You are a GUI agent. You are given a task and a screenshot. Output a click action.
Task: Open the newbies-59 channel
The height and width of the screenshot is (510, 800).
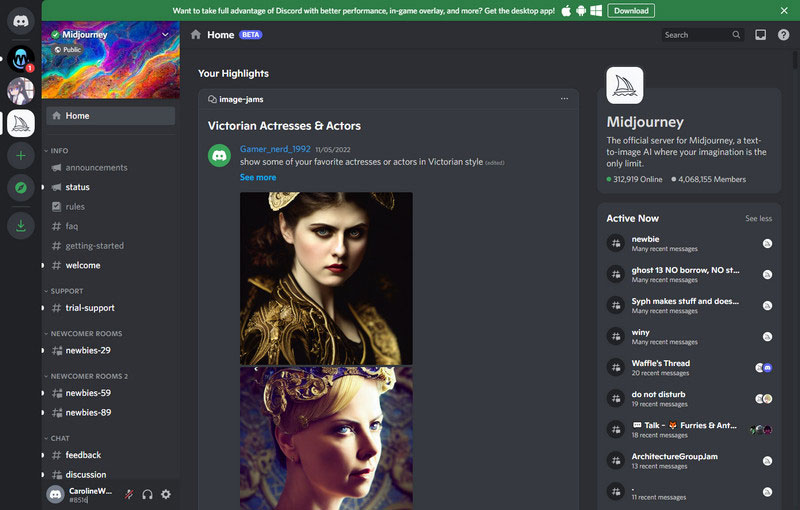110,393
